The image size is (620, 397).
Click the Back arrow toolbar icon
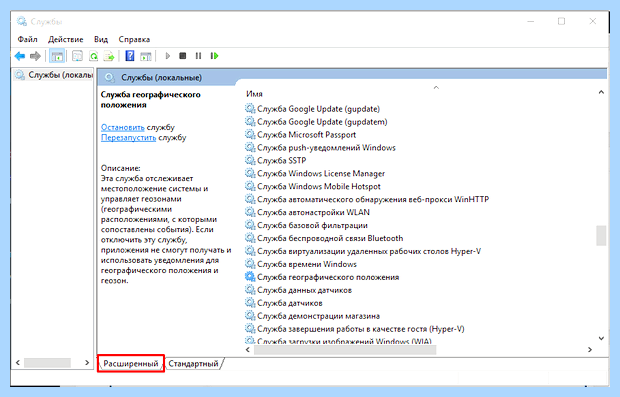click(x=20, y=56)
